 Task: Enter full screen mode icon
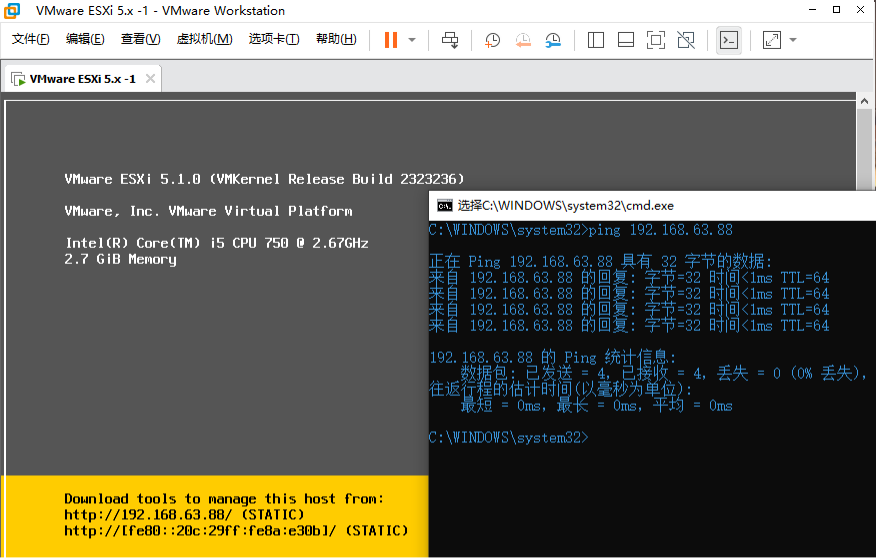point(656,40)
